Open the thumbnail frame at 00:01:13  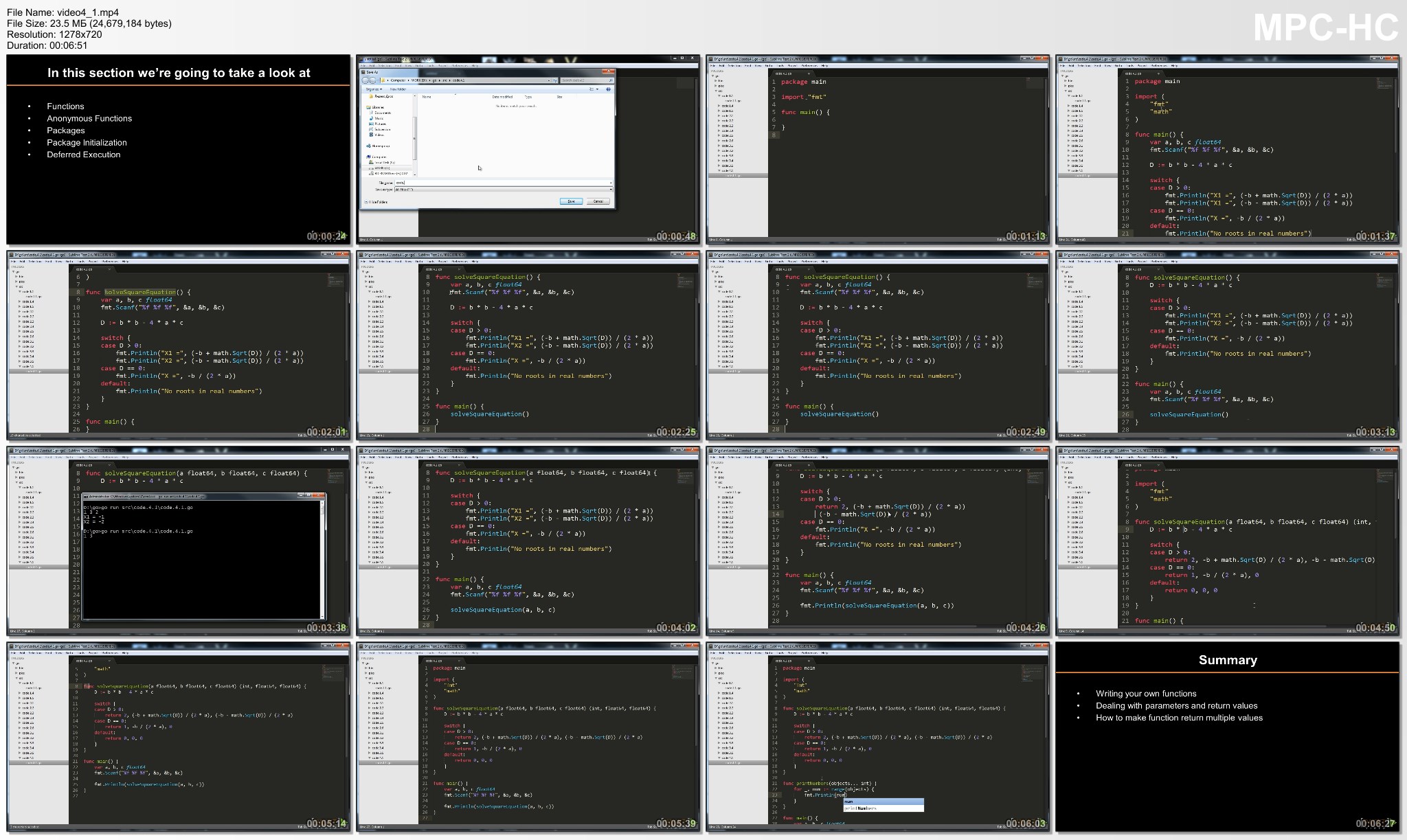(877, 150)
